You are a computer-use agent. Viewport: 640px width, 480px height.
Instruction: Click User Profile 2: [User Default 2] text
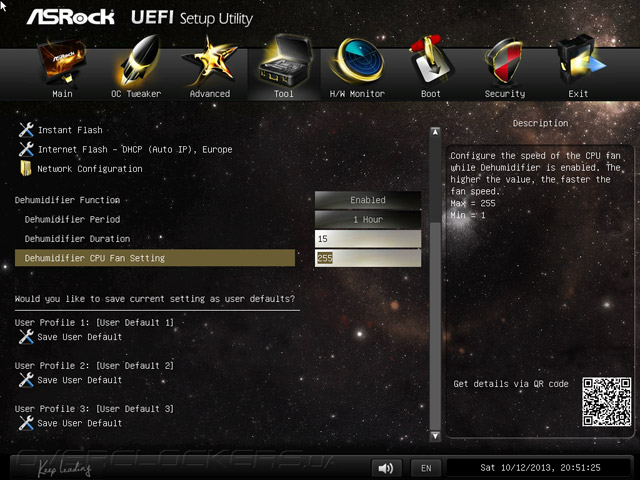(94, 366)
